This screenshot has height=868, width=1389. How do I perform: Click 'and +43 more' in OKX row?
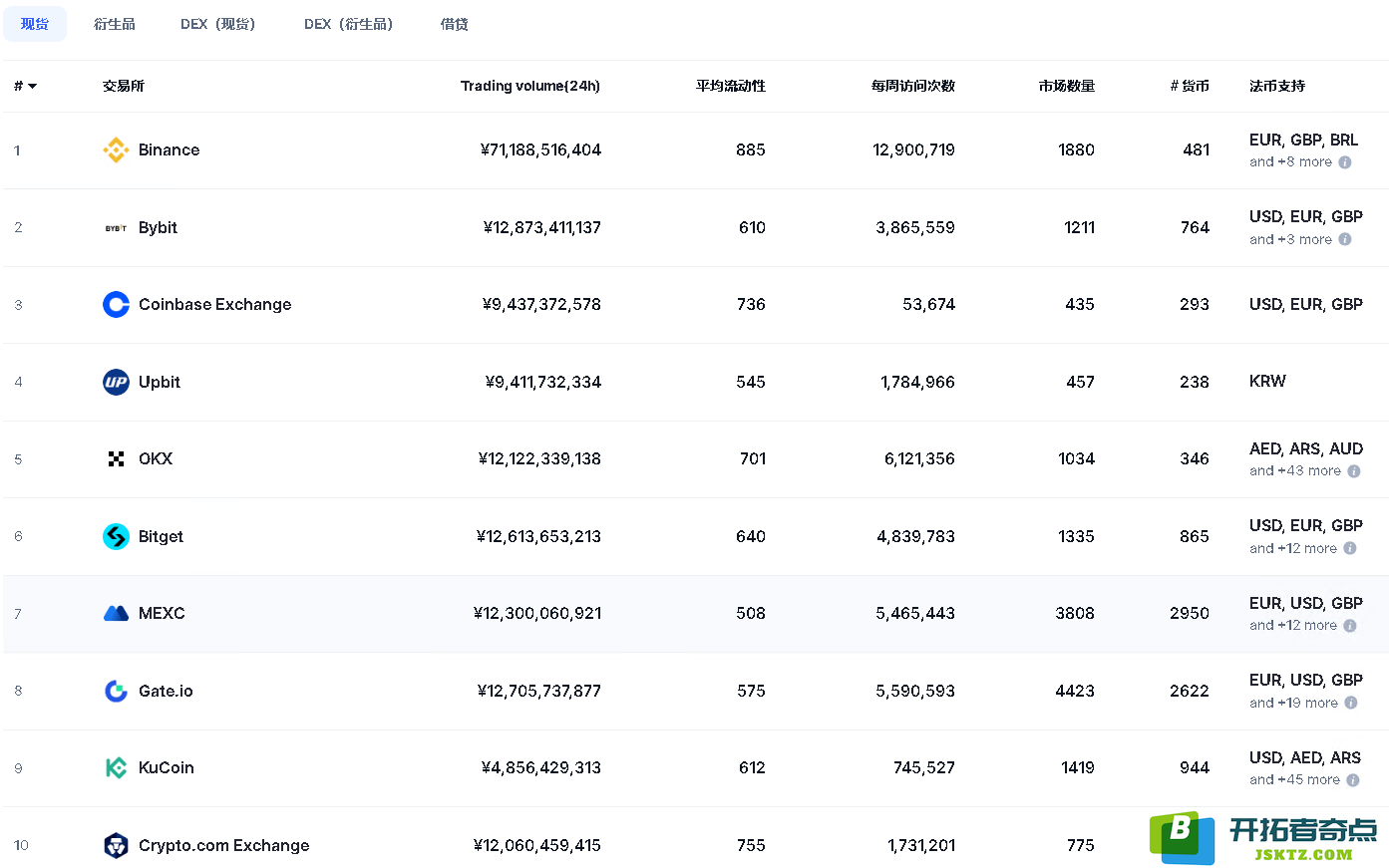[x=1295, y=471]
